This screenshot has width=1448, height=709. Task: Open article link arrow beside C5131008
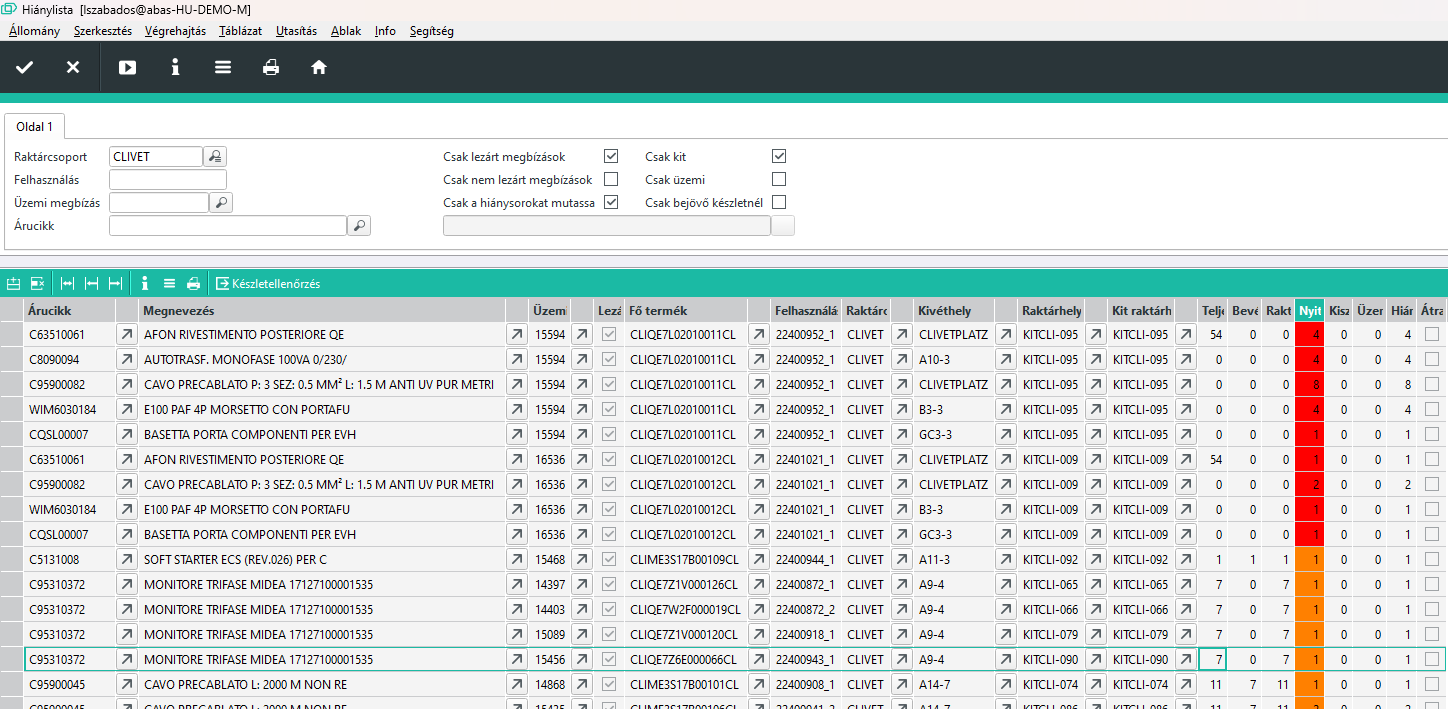pos(127,559)
